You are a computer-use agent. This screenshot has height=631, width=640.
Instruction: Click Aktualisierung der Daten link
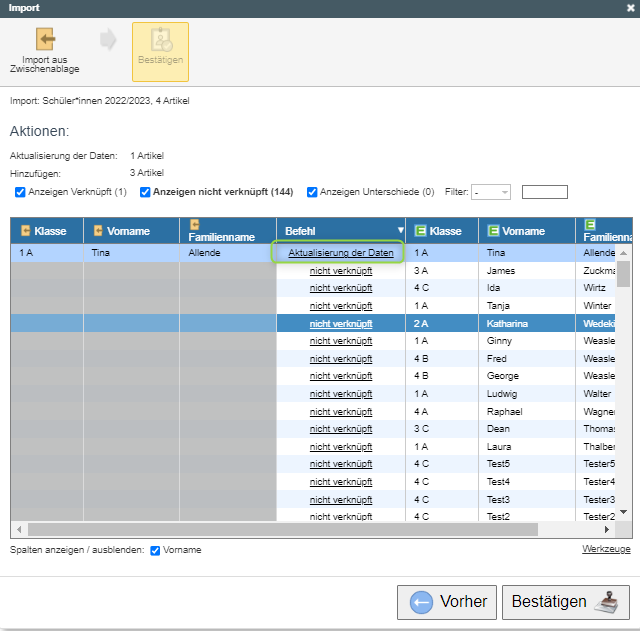click(341, 253)
